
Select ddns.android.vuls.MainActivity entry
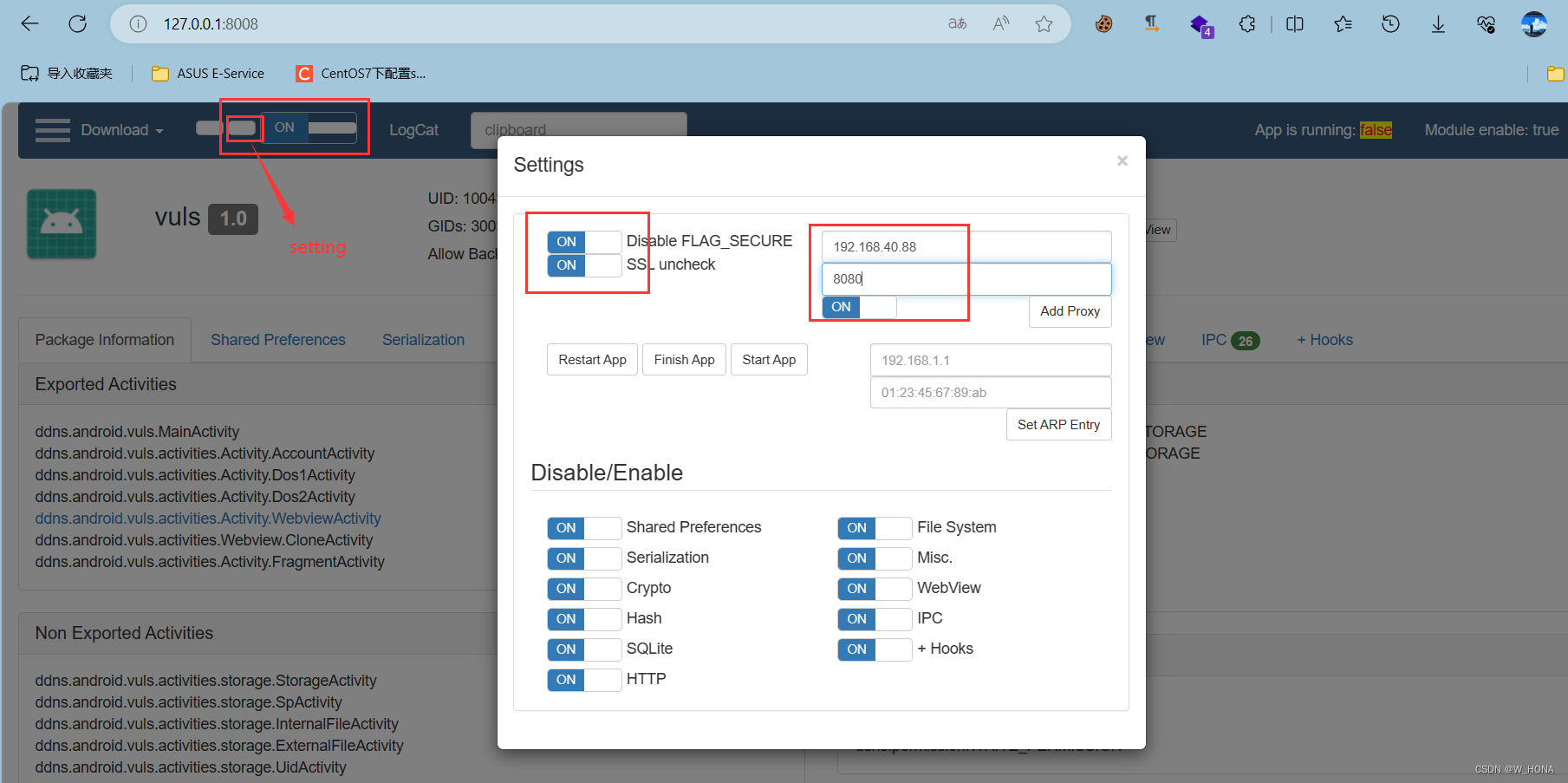[137, 432]
